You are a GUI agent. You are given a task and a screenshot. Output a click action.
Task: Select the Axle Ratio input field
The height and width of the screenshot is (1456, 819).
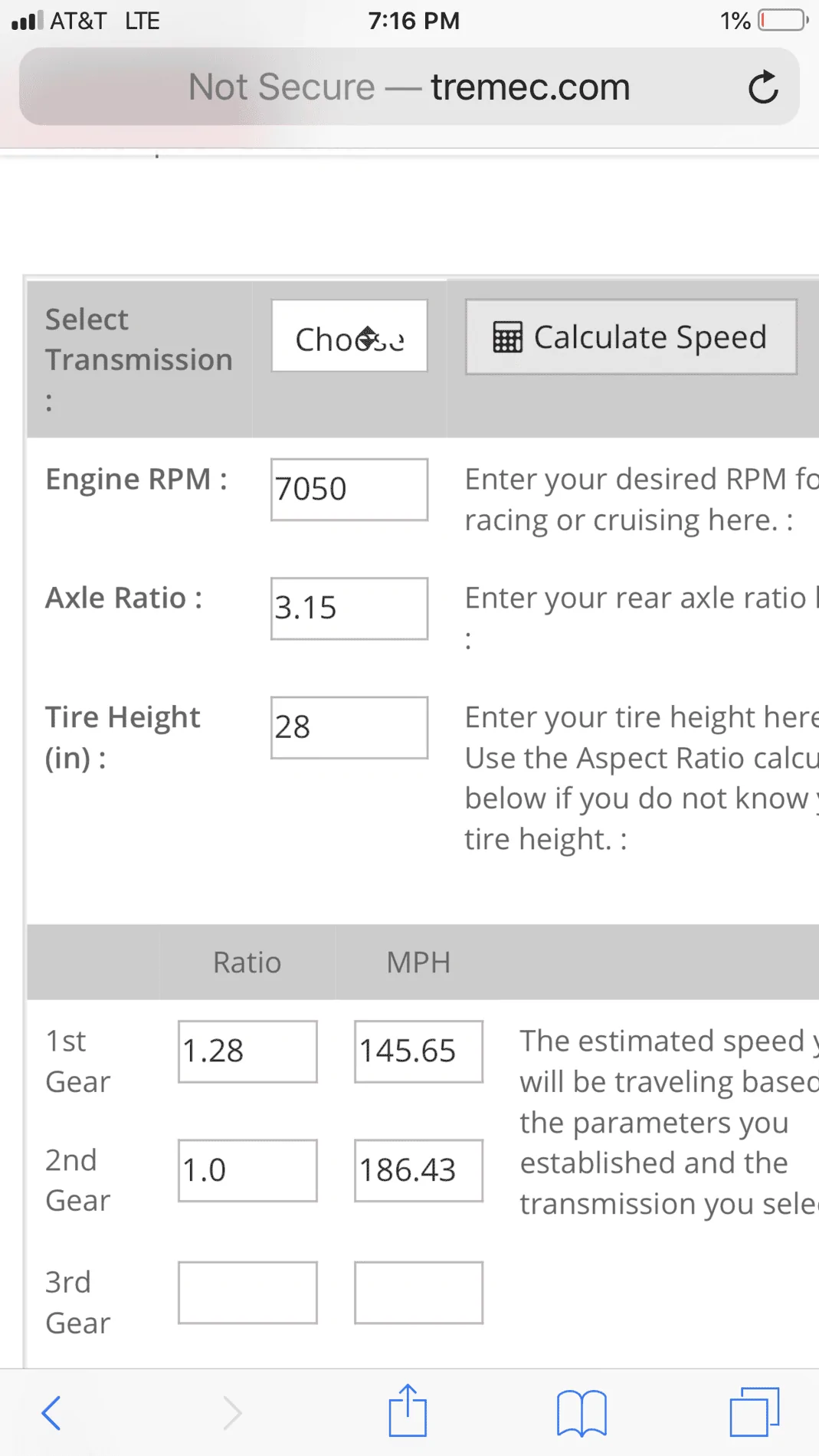(x=349, y=608)
